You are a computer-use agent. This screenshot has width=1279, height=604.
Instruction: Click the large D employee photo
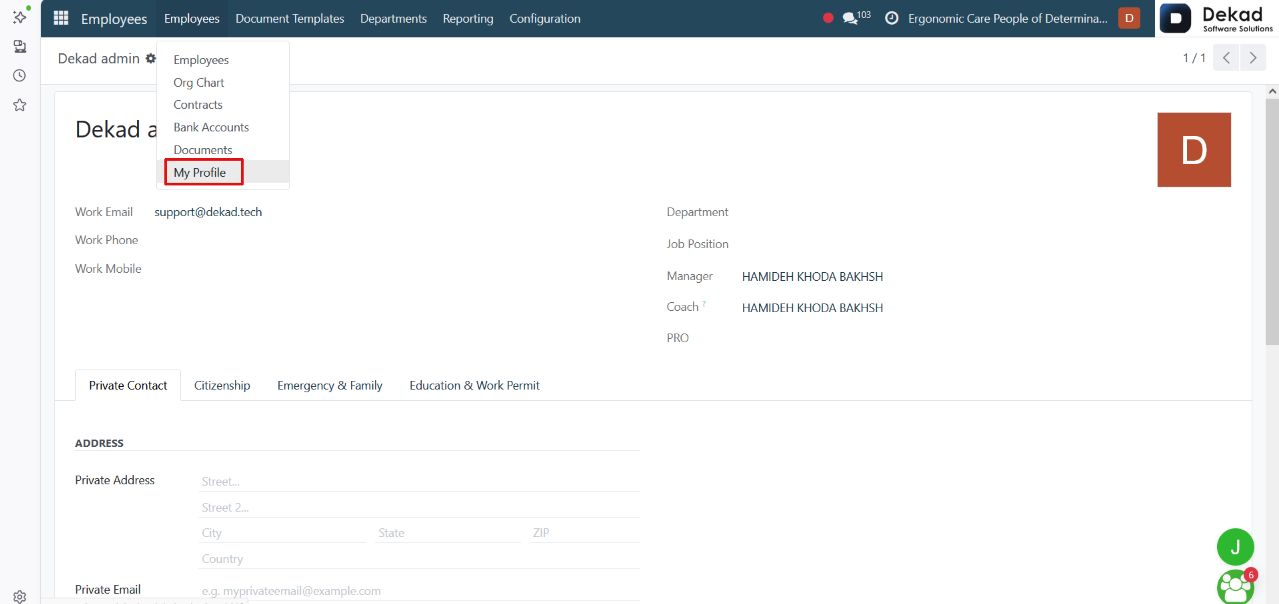tap(1194, 150)
